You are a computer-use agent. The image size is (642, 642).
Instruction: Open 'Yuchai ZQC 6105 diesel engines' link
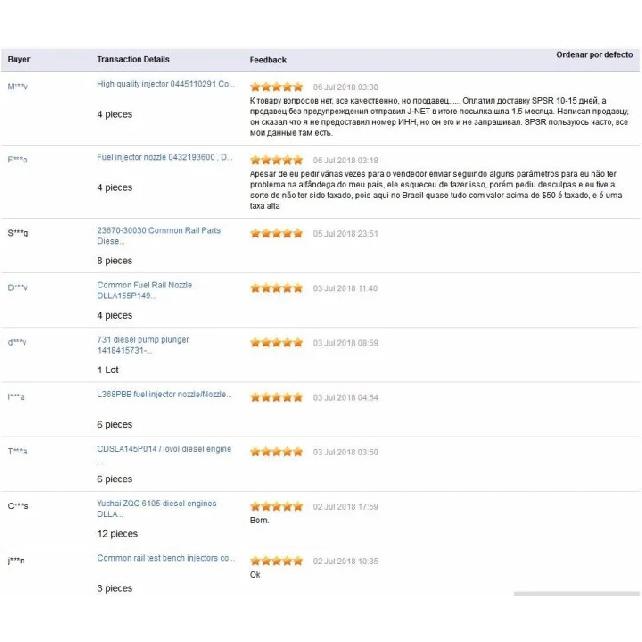coord(156,509)
